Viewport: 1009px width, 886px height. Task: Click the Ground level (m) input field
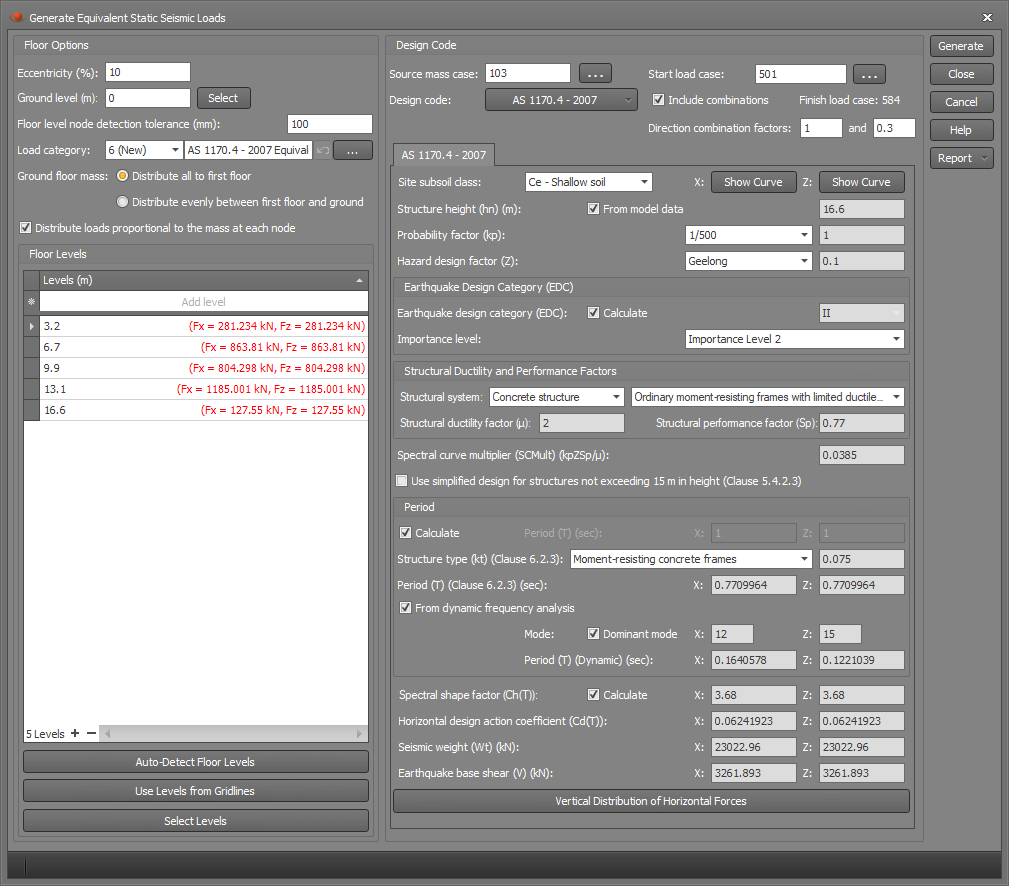(148, 98)
